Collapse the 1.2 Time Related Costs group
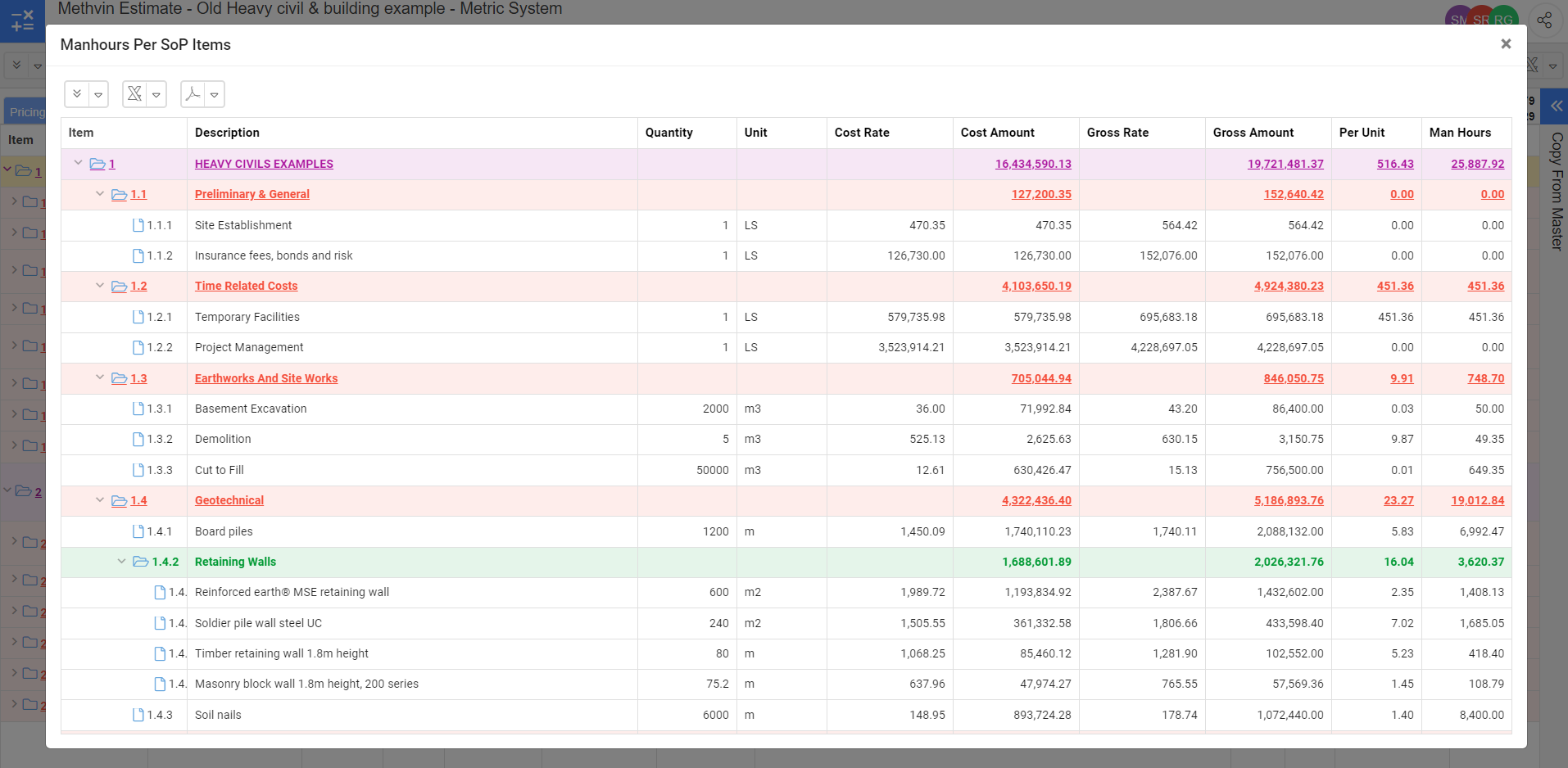The image size is (1568, 768). click(x=100, y=286)
